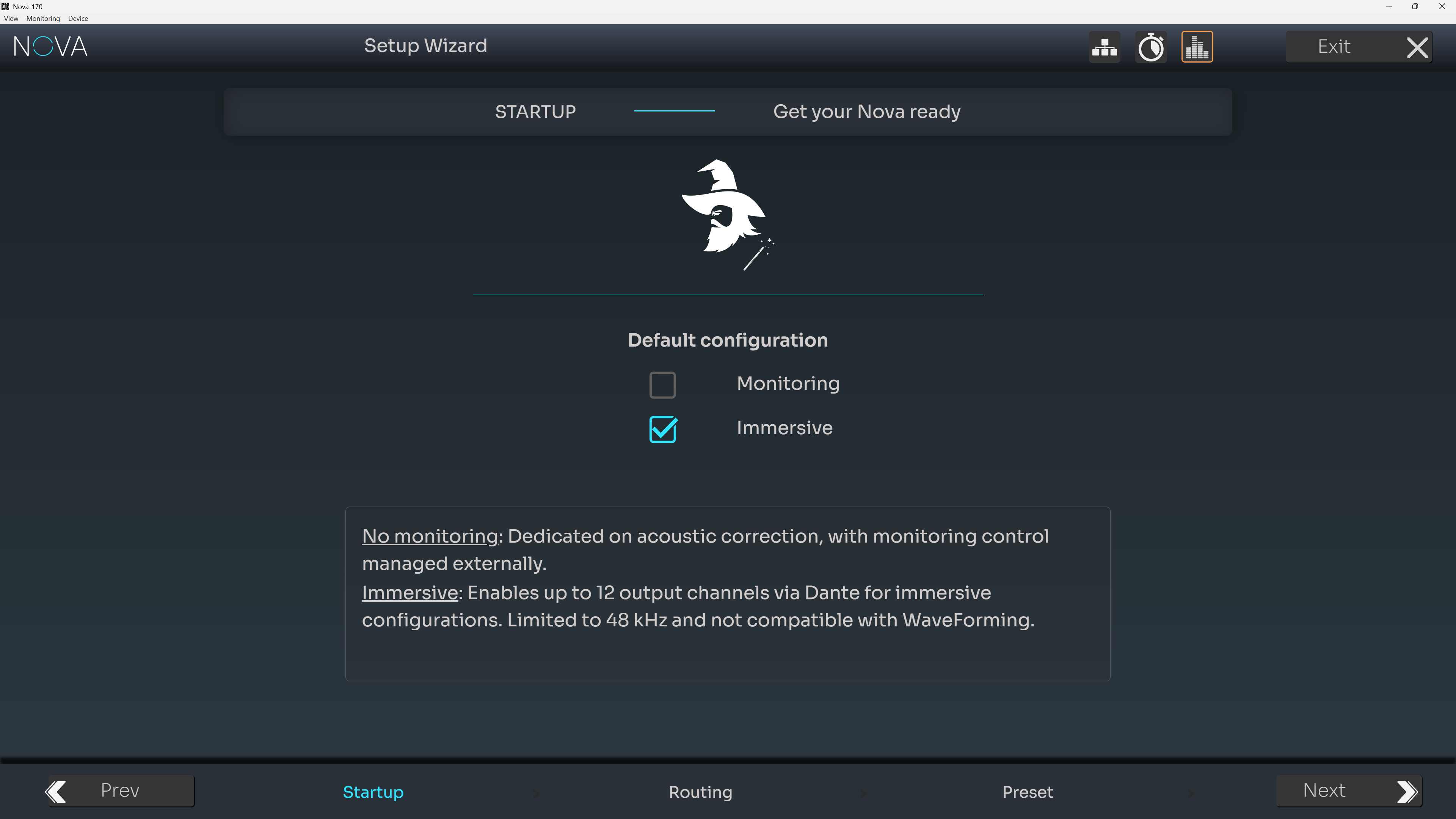The image size is (1456, 819).
Task: Go to the Routing wizard step
Action: click(x=700, y=792)
